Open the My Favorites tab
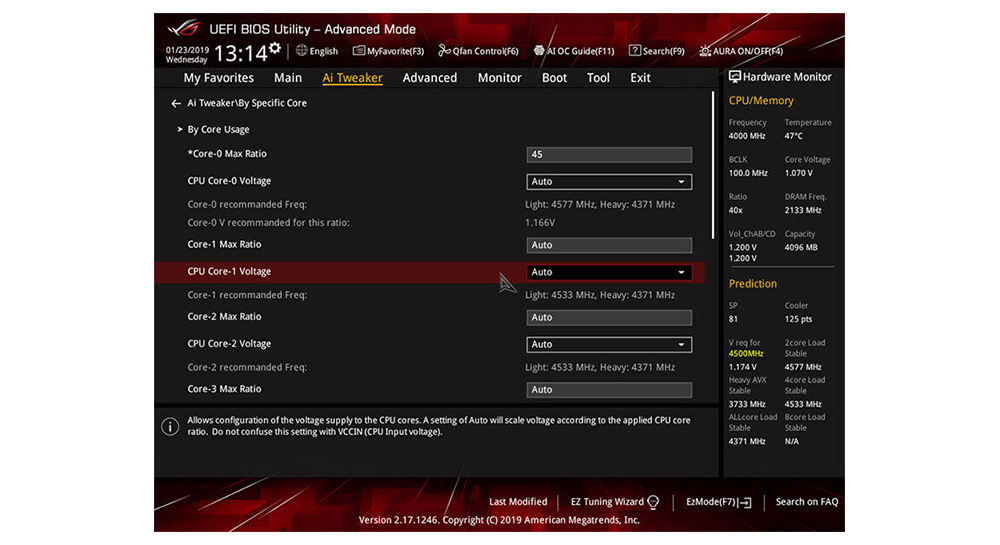 (x=219, y=78)
